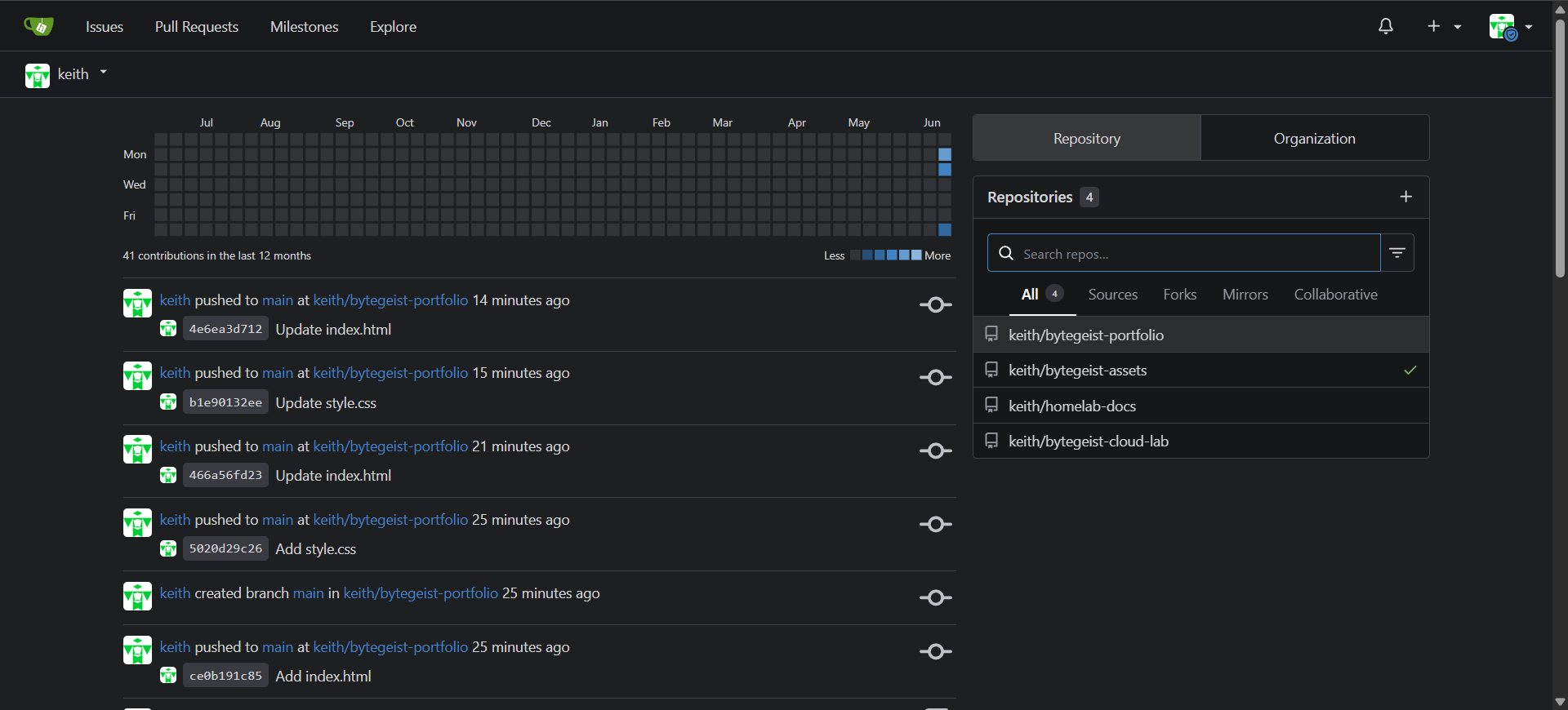Click the Saturday contribution square in the last heatmap column
1568x710 pixels.
945,229
